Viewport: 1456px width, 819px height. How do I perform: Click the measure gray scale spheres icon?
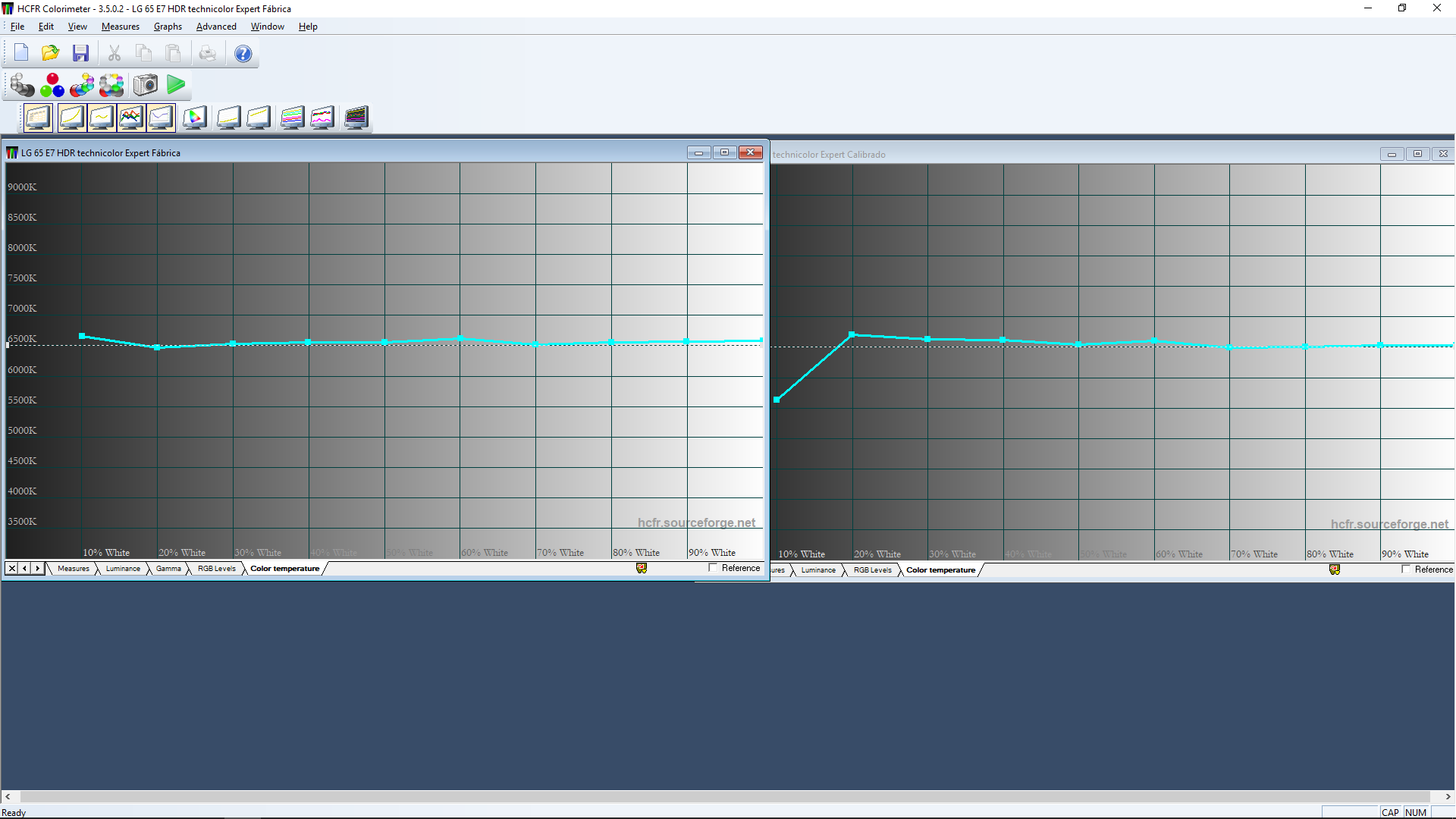point(22,85)
